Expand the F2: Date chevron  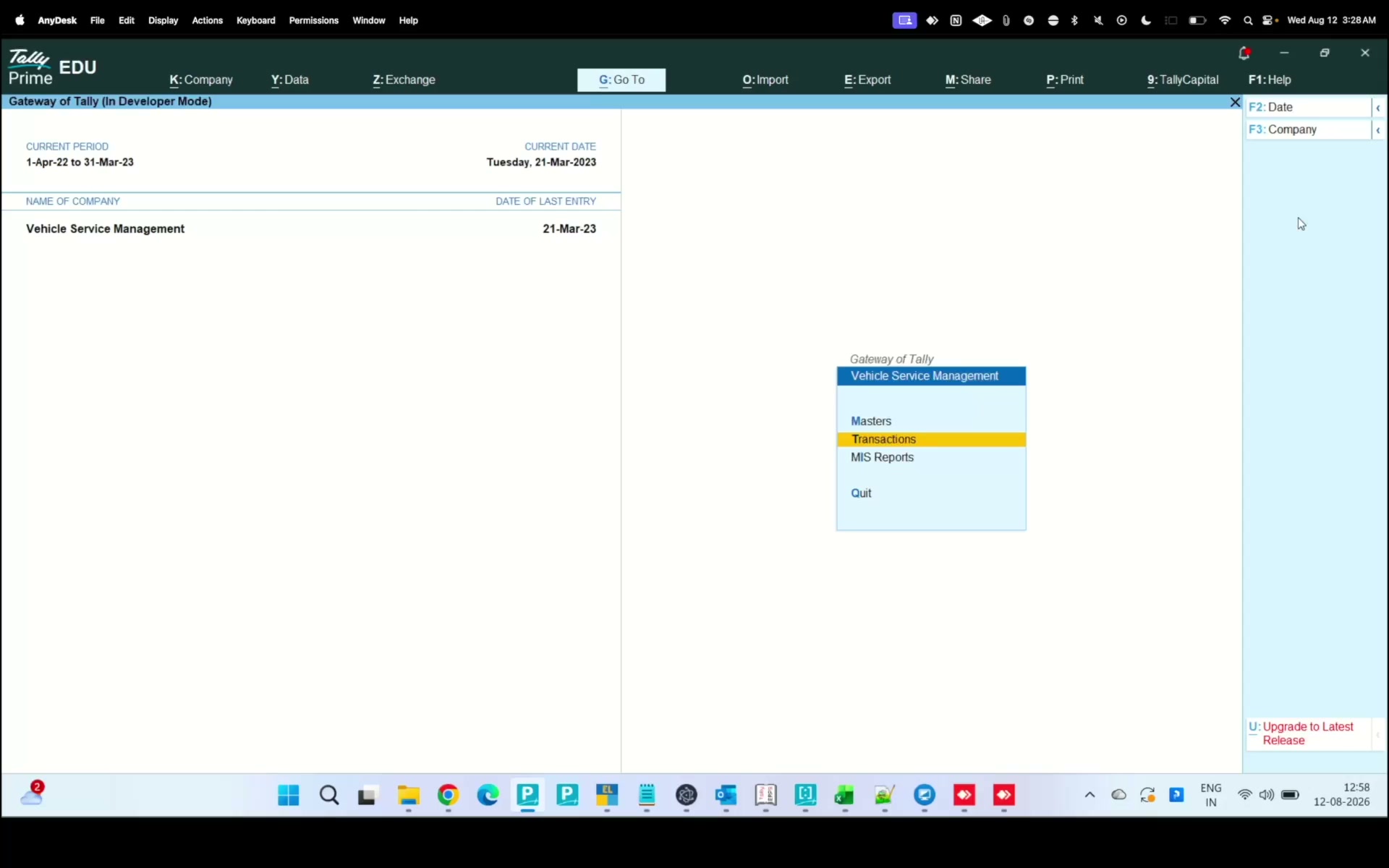tap(1378, 108)
